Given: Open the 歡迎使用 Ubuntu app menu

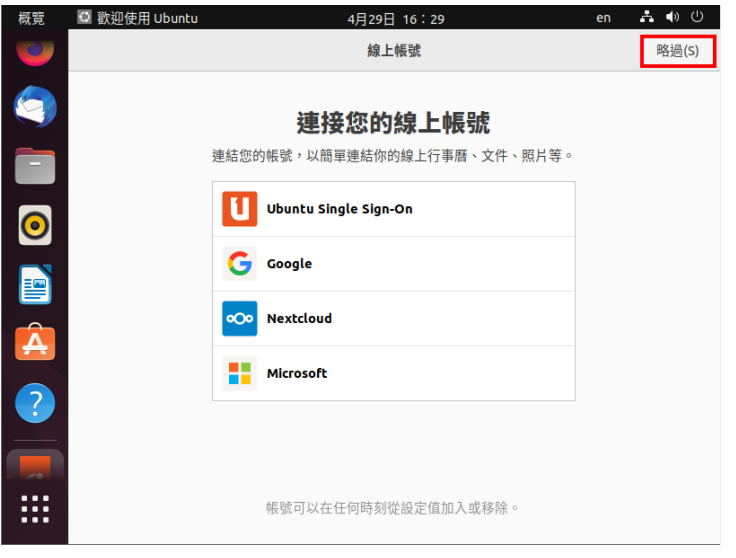Looking at the screenshot, I should [138, 18].
